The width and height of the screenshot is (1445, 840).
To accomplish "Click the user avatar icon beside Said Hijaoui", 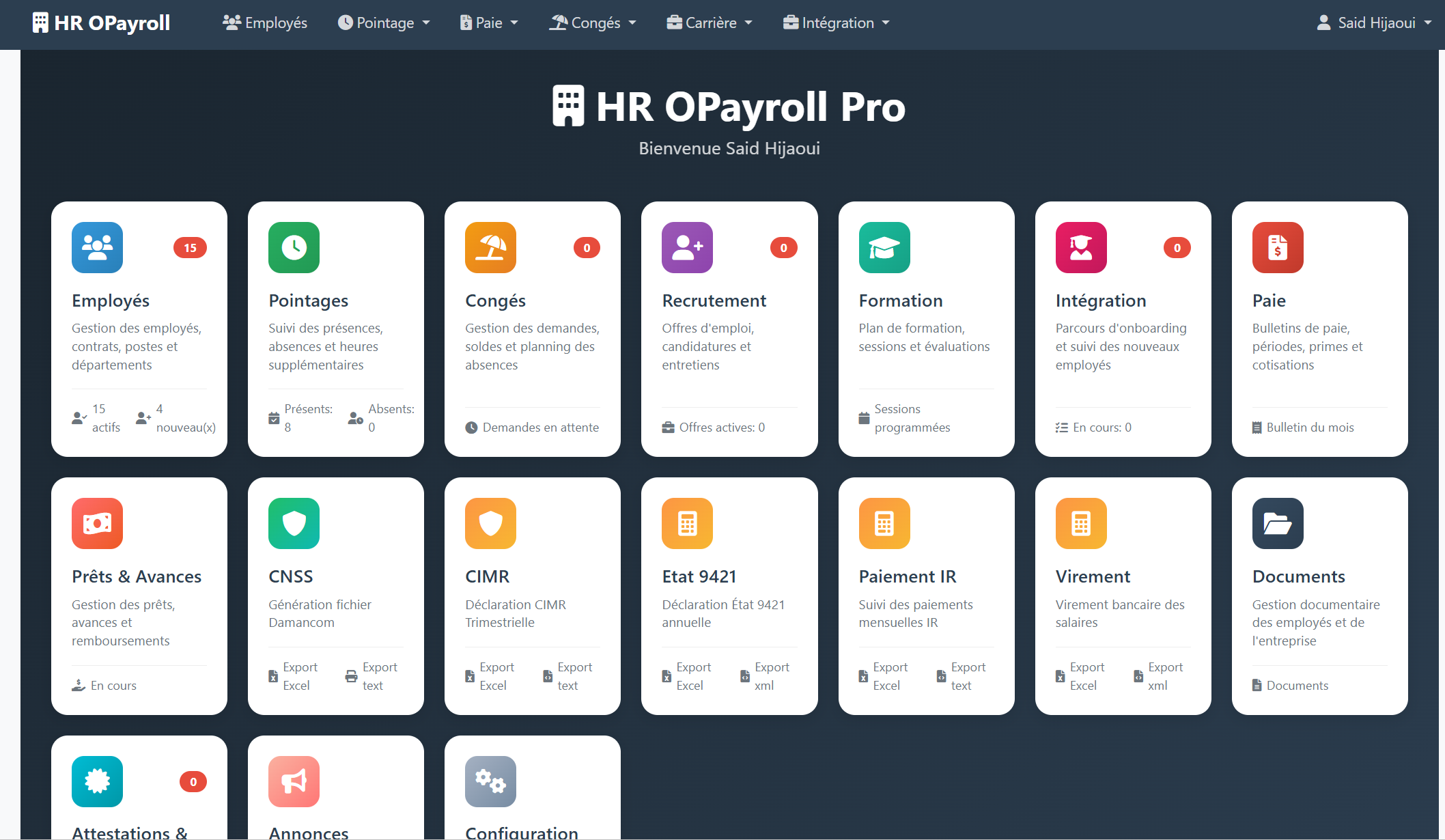I will click(x=1323, y=23).
